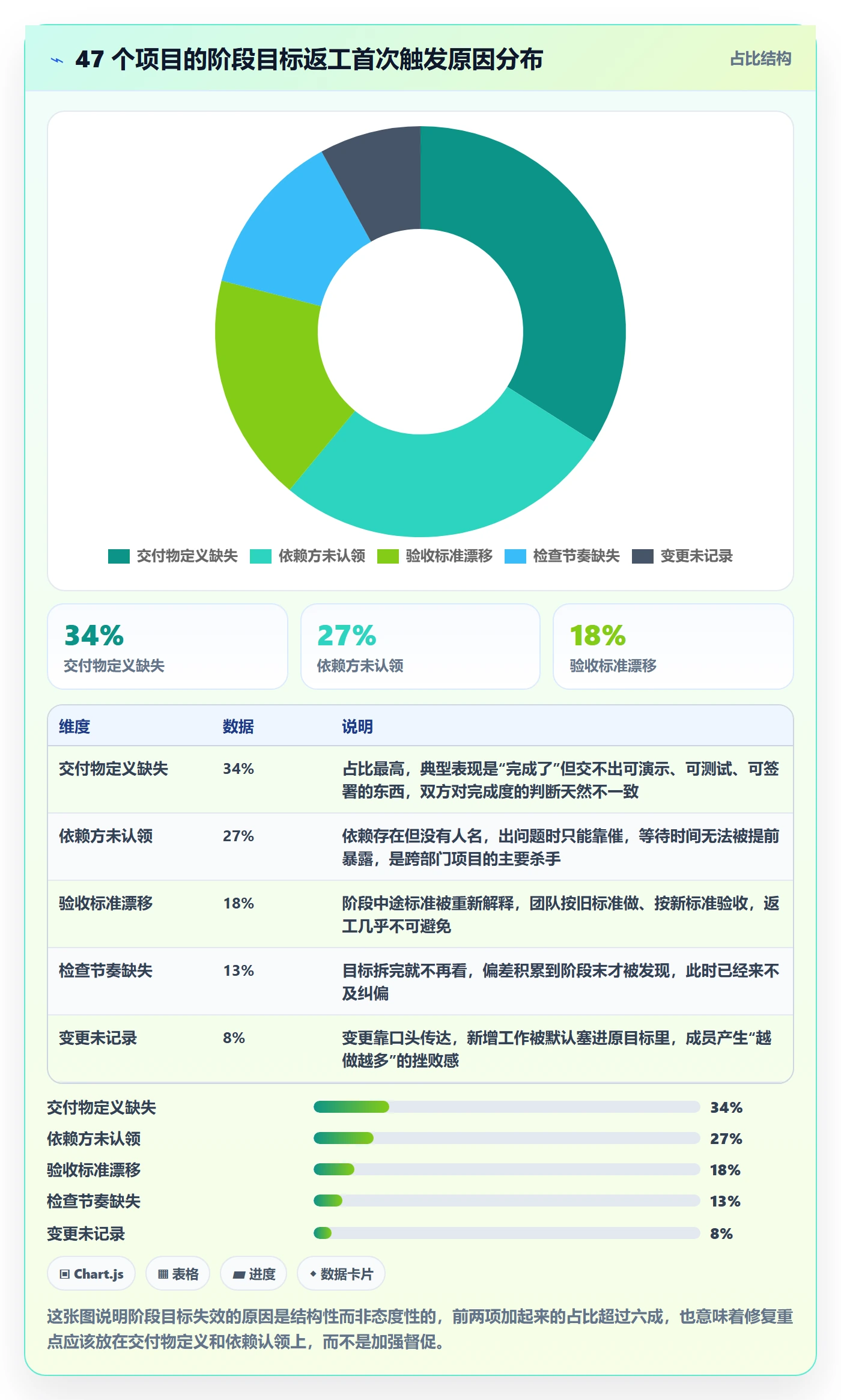Screen dimensions: 841x1400
Task: Click the 数据卡片 tag chip
Action: tap(341, 1273)
